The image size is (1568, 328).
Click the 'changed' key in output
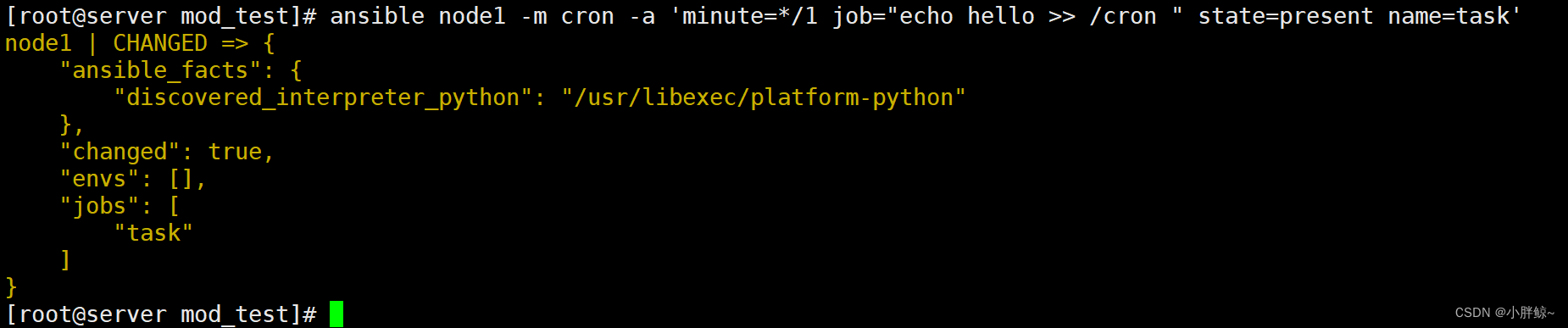pyautogui.click(x=120, y=152)
